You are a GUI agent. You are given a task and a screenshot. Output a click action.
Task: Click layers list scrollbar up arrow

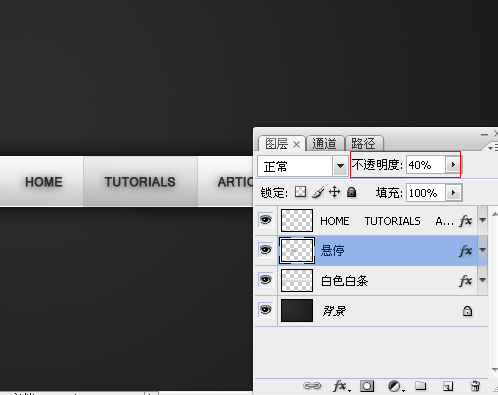(494, 213)
